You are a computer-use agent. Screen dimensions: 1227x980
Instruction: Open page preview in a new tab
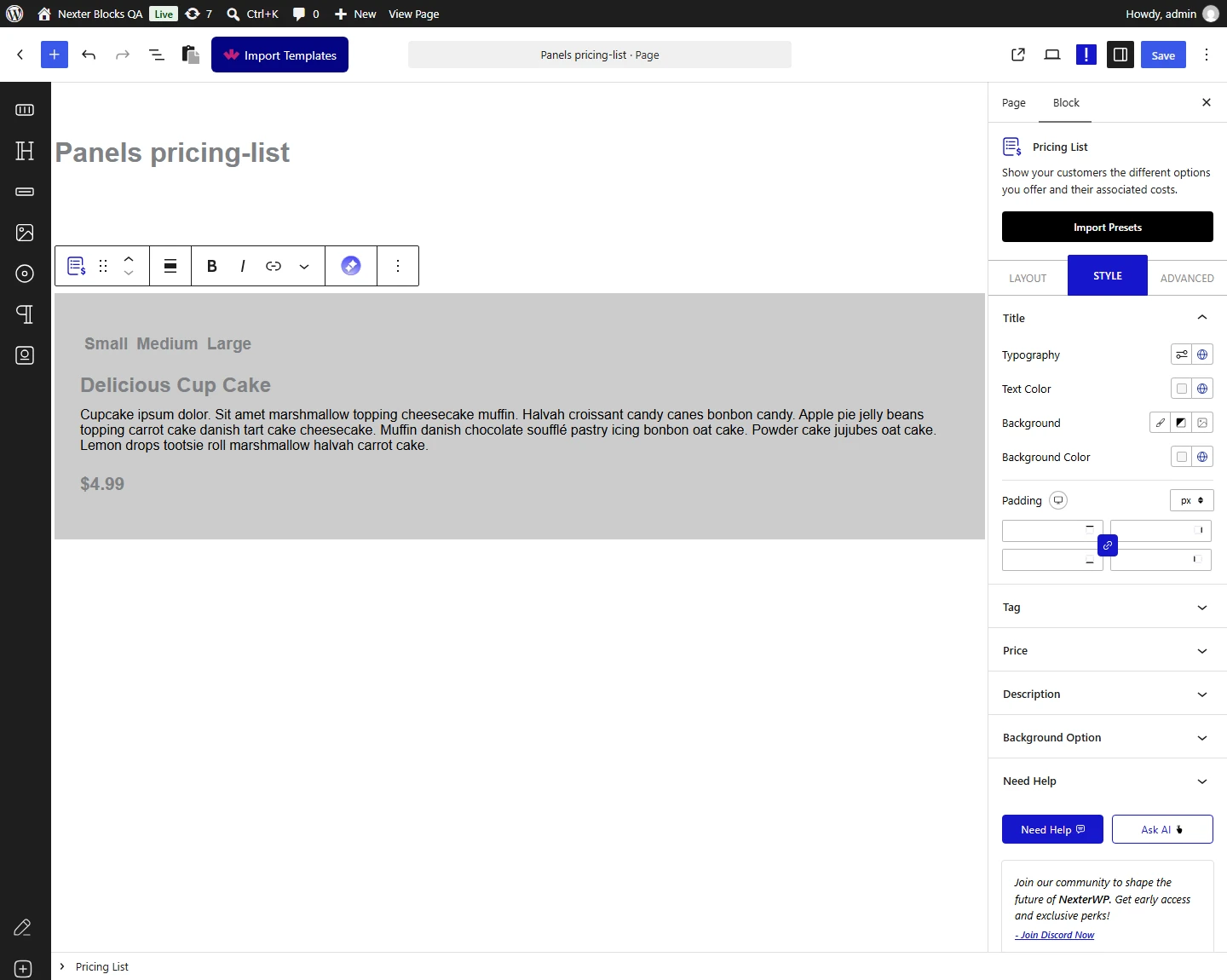click(1018, 55)
